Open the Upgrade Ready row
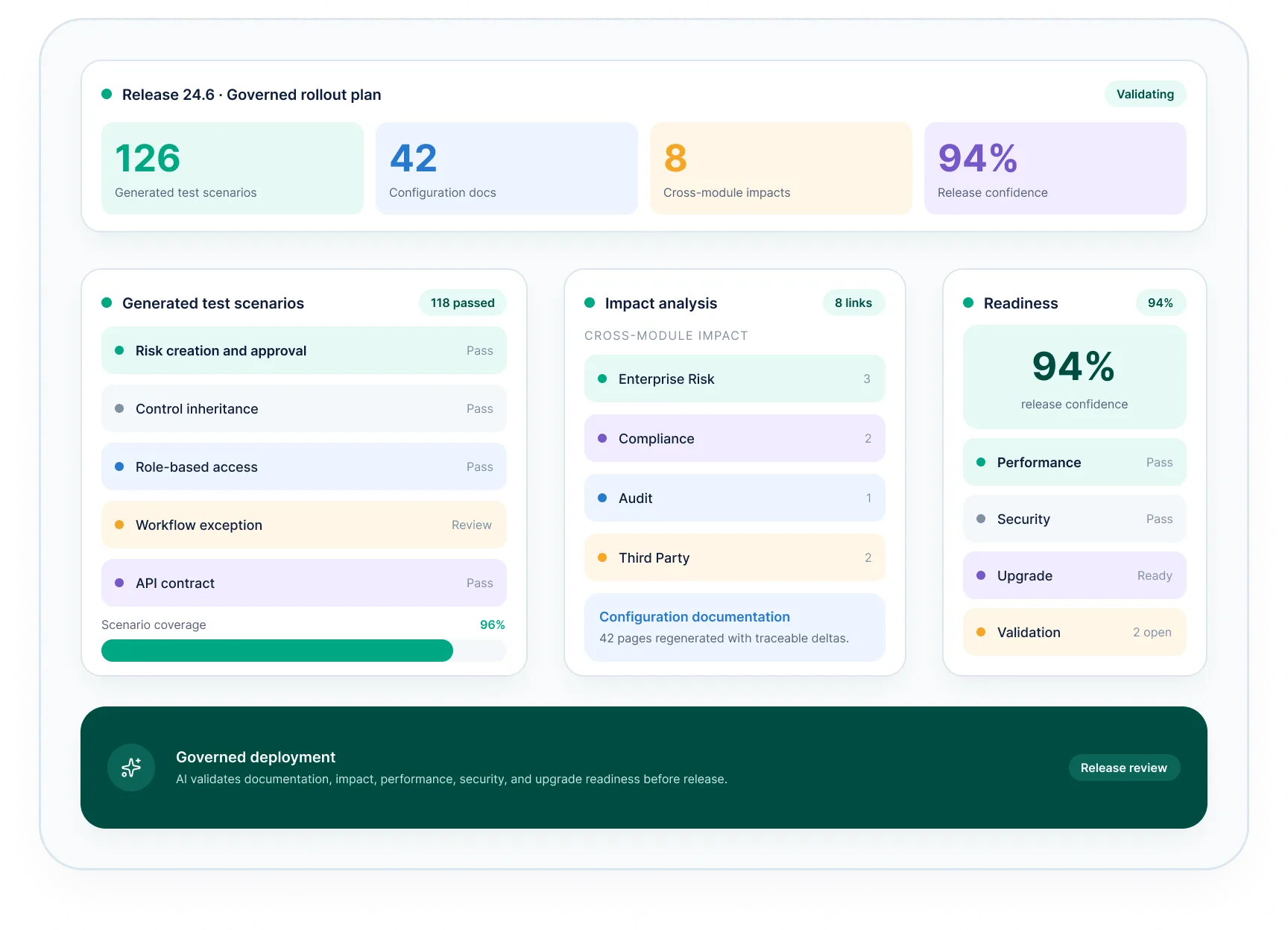This screenshot has width=1288, height=930. 1075,575
